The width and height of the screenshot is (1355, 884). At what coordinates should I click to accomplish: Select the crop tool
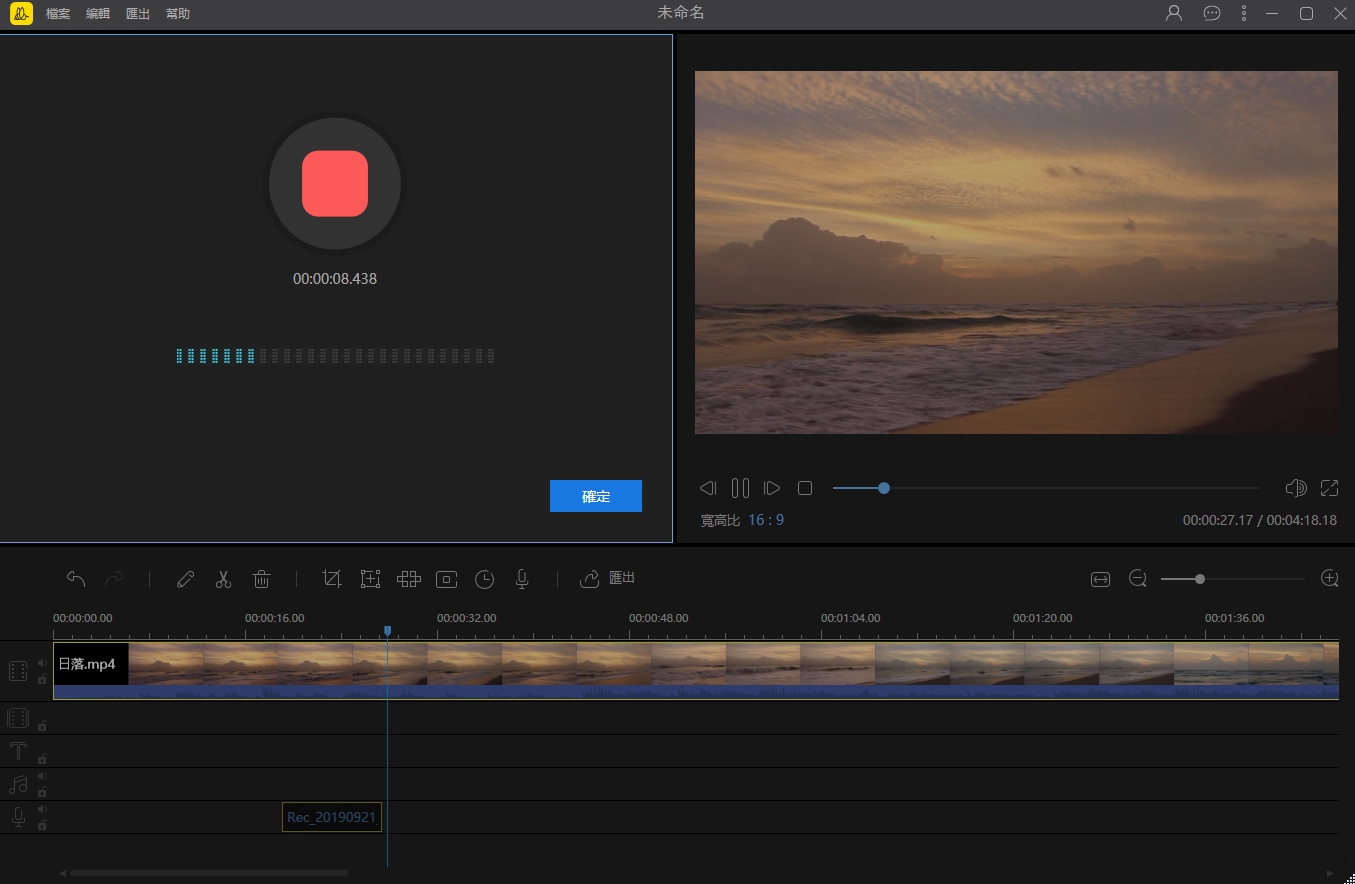click(x=332, y=578)
